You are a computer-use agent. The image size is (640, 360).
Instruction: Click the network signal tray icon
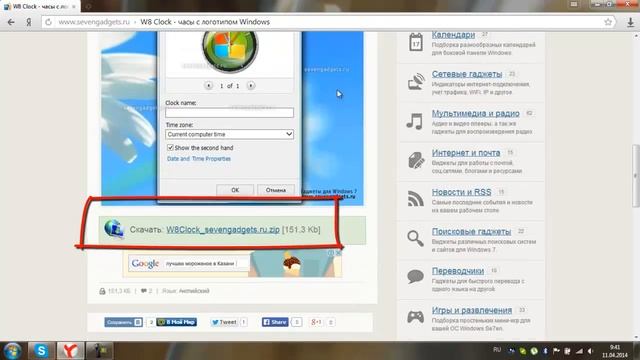tap(579, 351)
